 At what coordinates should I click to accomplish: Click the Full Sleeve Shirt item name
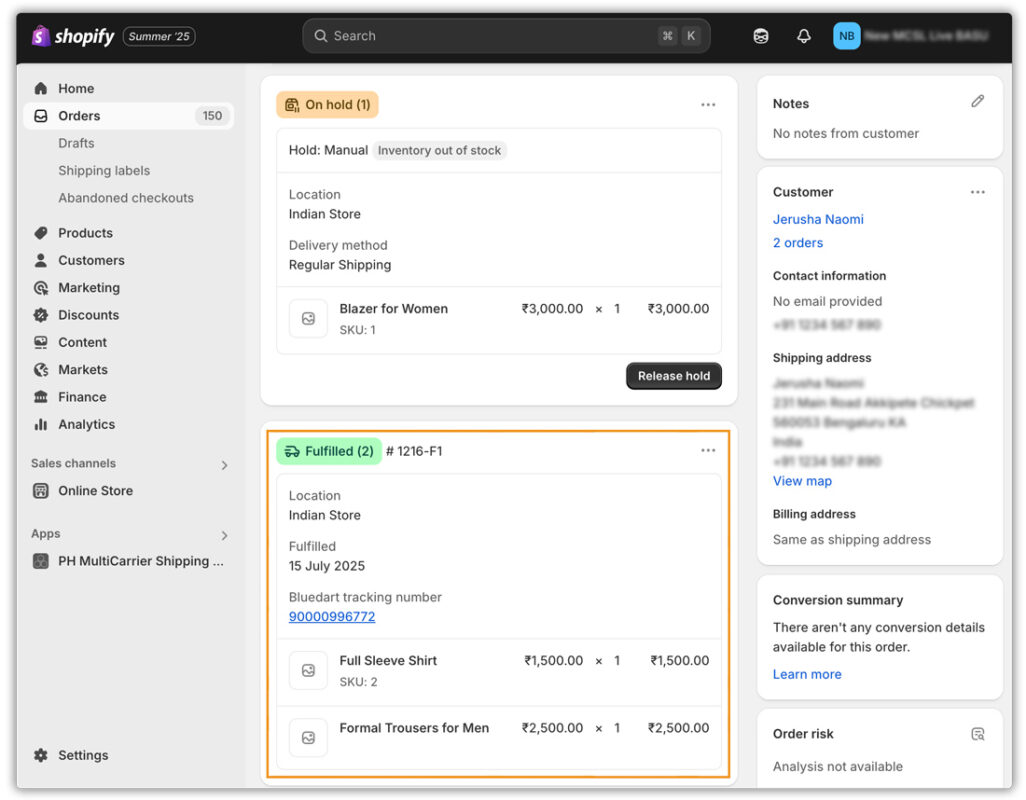pos(388,661)
